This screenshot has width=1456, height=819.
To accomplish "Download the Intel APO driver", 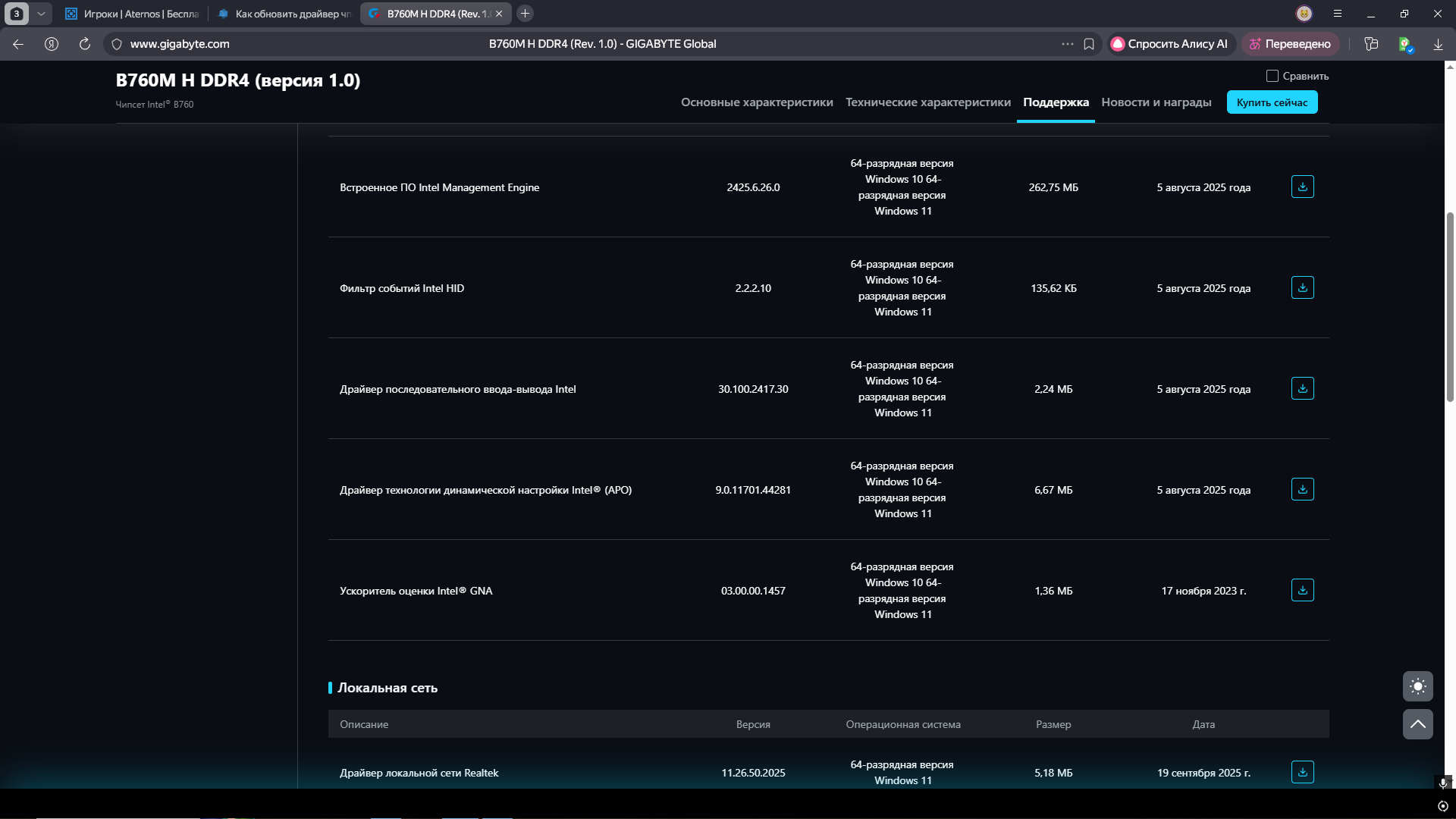I will 1302,489.
